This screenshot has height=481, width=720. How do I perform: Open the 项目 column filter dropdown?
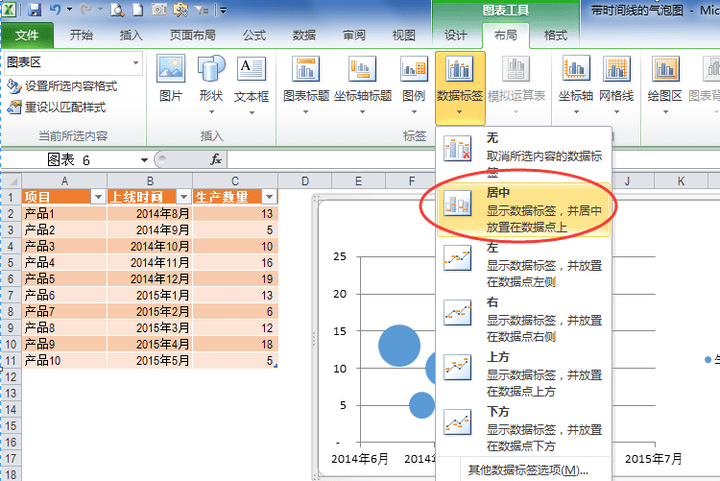tap(98, 197)
